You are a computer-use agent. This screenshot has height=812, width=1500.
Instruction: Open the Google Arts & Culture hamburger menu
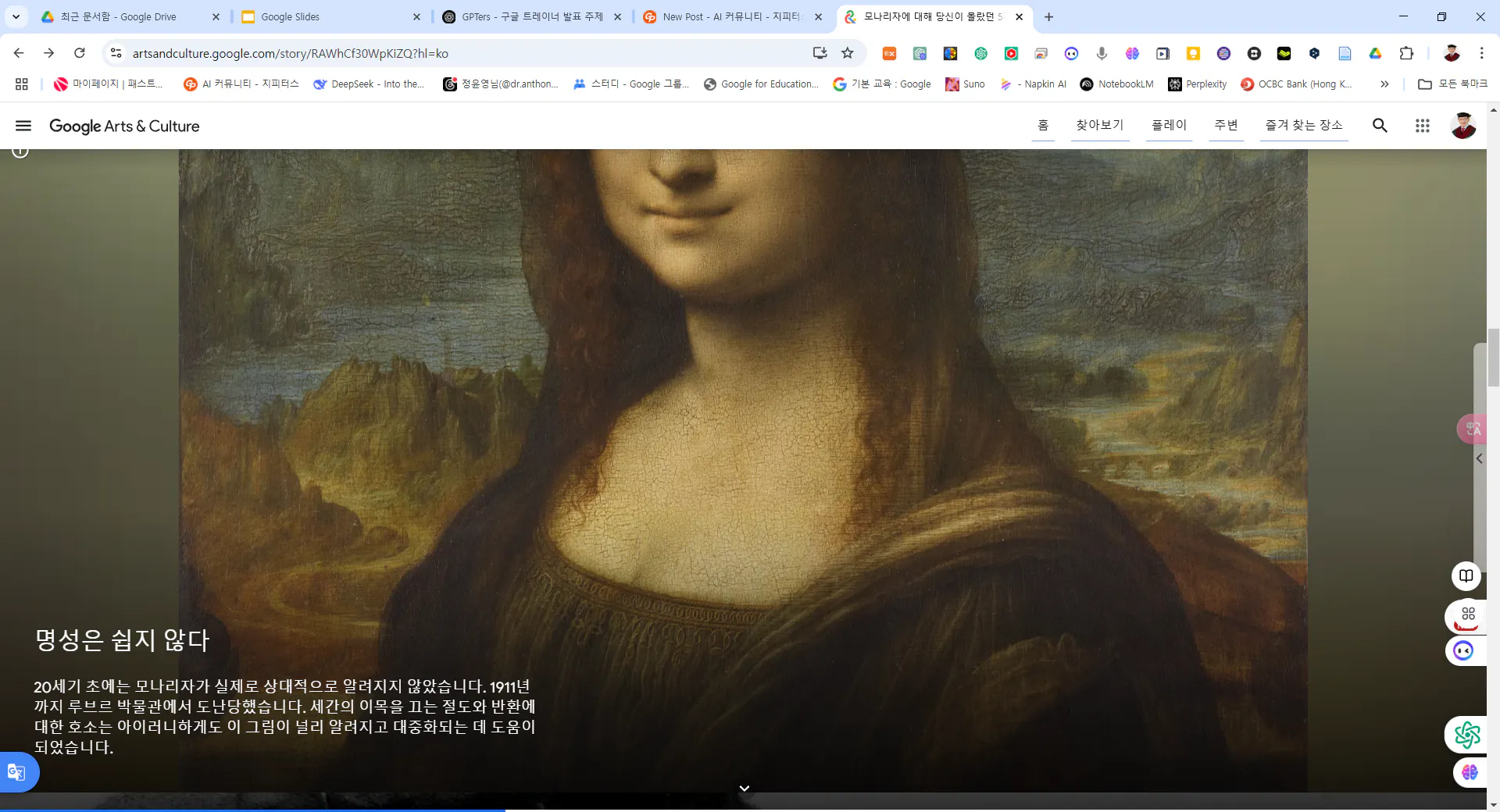23,126
